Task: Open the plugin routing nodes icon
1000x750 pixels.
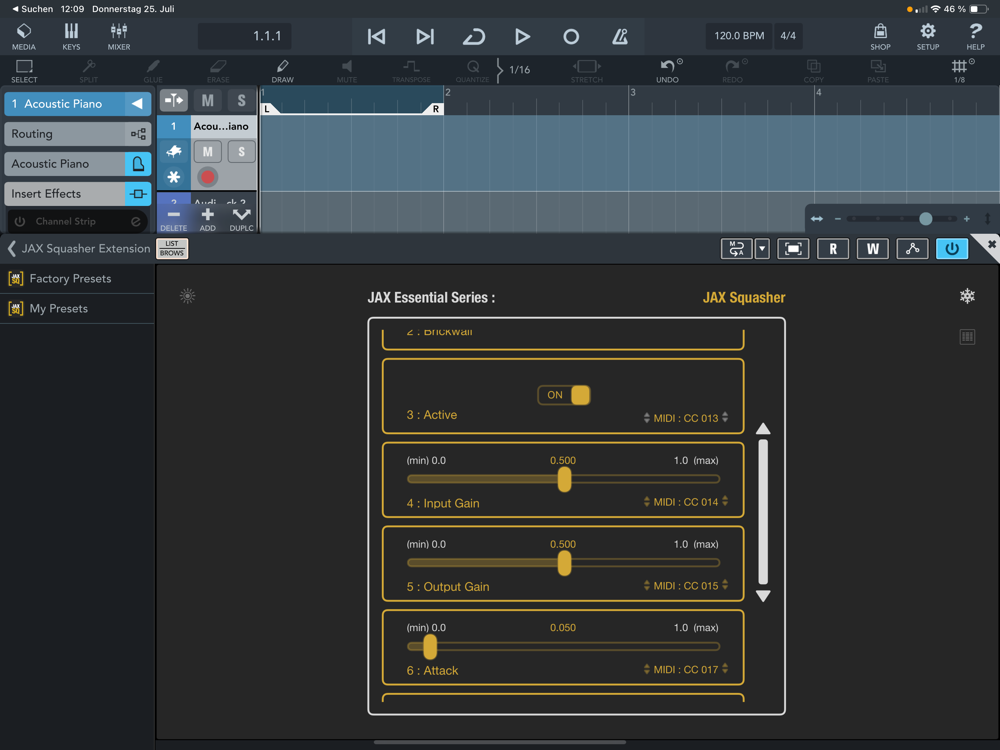Action: 912,249
